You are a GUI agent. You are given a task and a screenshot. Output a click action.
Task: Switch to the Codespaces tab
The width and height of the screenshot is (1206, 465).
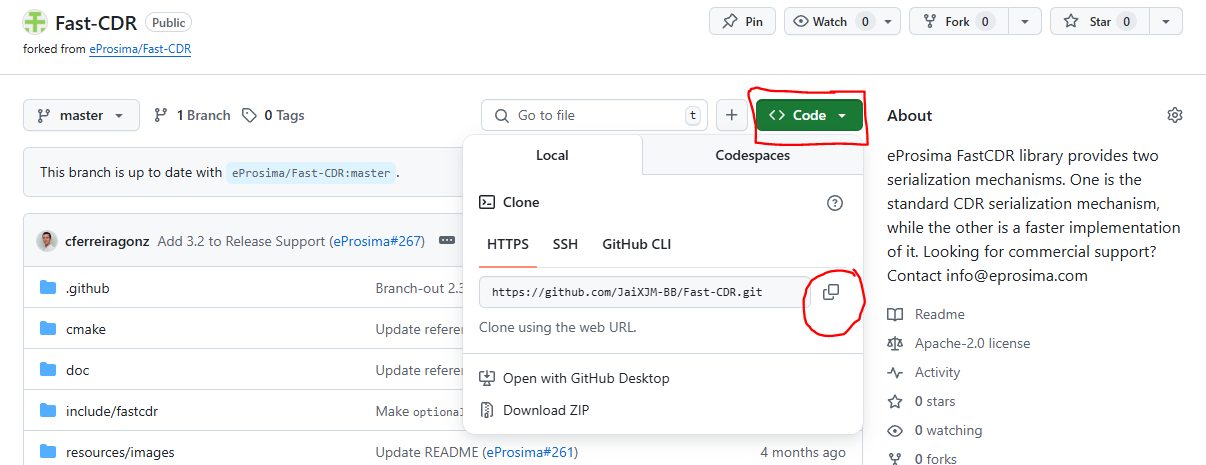click(752, 155)
